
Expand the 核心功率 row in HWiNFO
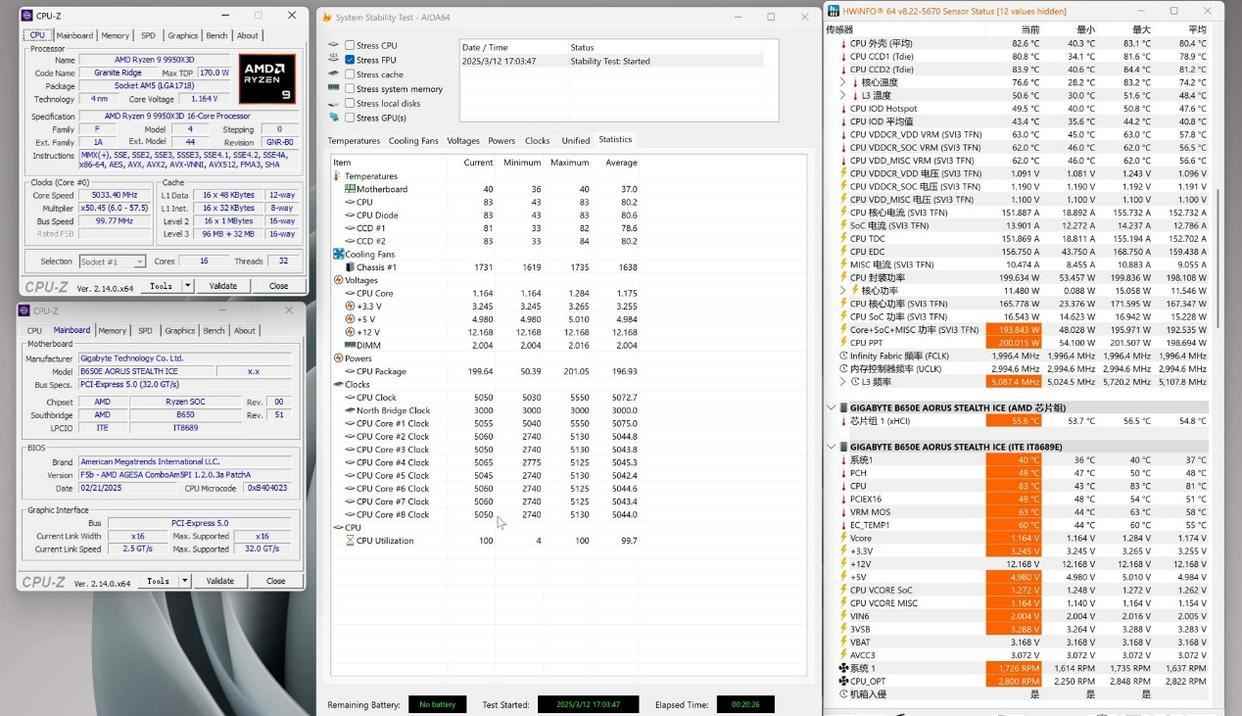click(x=843, y=290)
